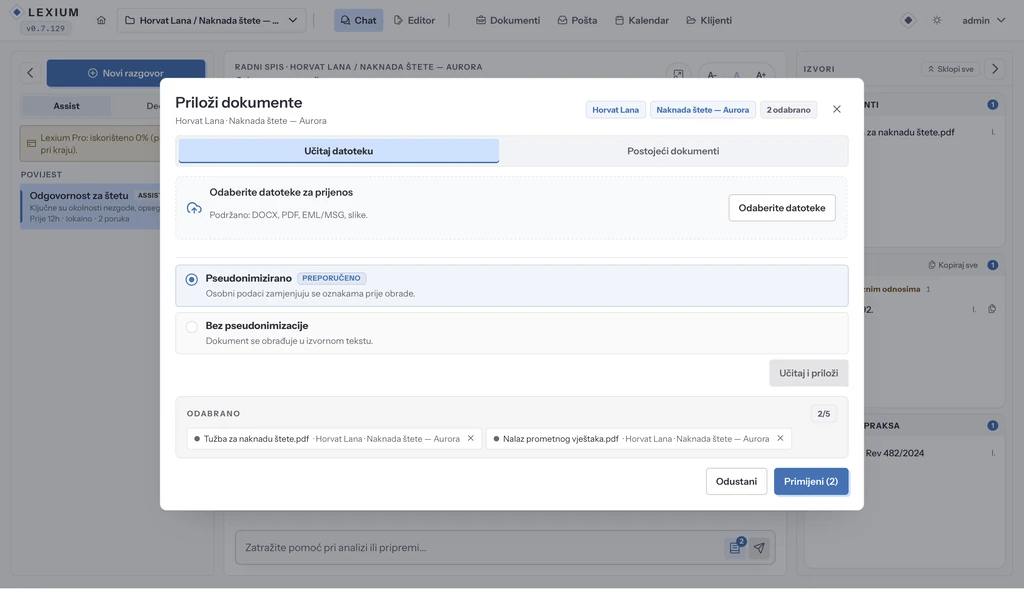The image size is (1024, 610).
Task: Toggle the light theme sun icon
Action: pos(937,20)
